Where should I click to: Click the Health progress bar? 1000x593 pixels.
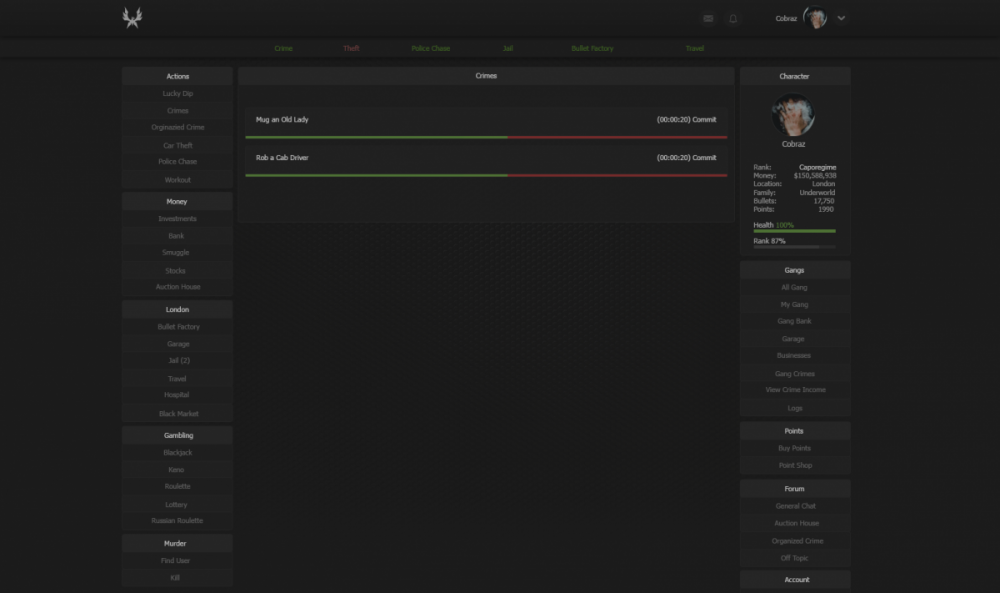click(794, 231)
